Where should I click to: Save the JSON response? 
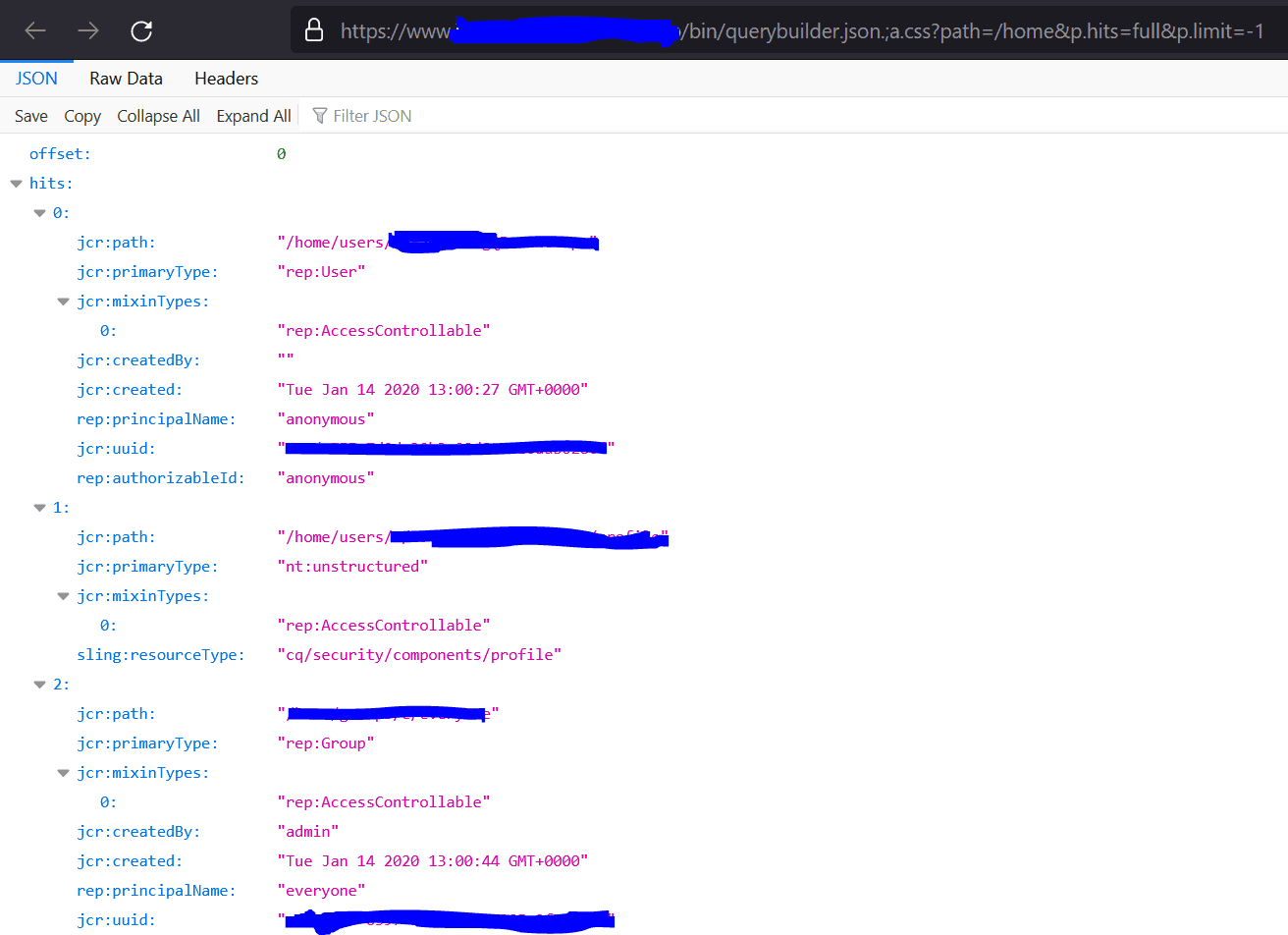[30, 115]
